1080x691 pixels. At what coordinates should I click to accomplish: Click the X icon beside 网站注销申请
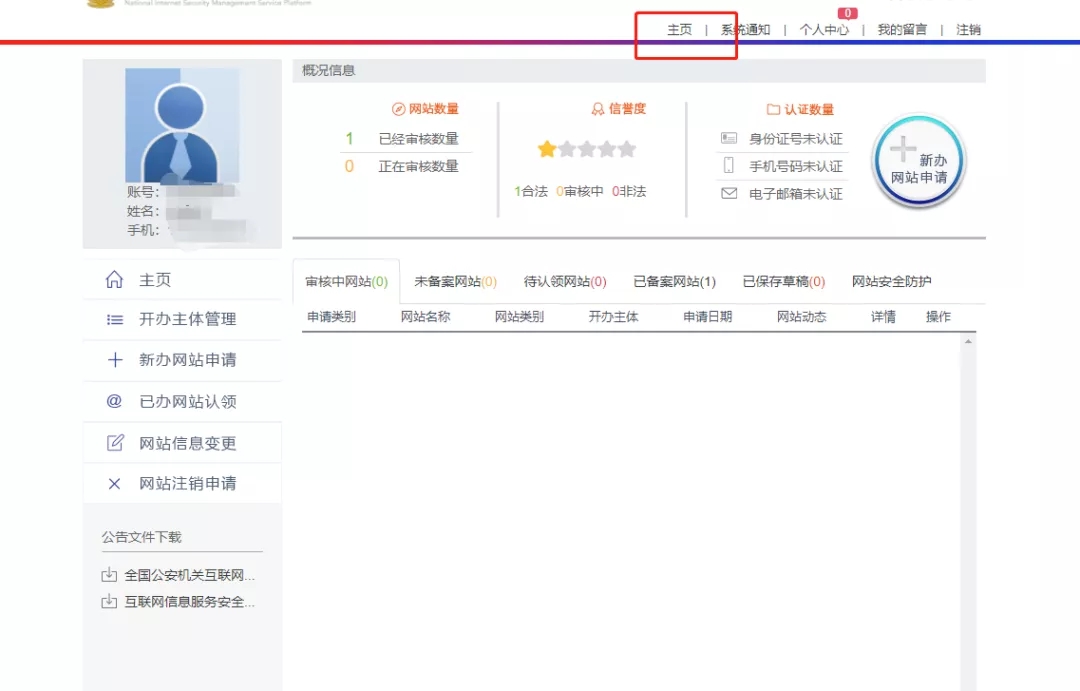tap(114, 484)
